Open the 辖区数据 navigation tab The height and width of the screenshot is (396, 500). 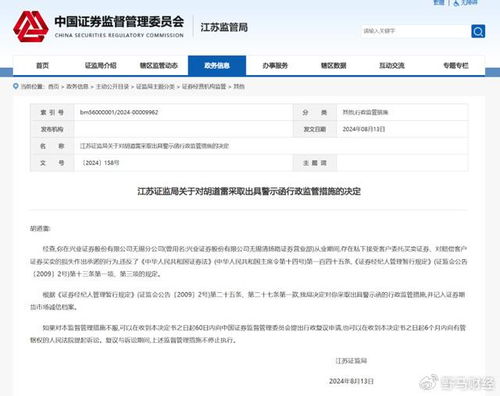point(333,66)
